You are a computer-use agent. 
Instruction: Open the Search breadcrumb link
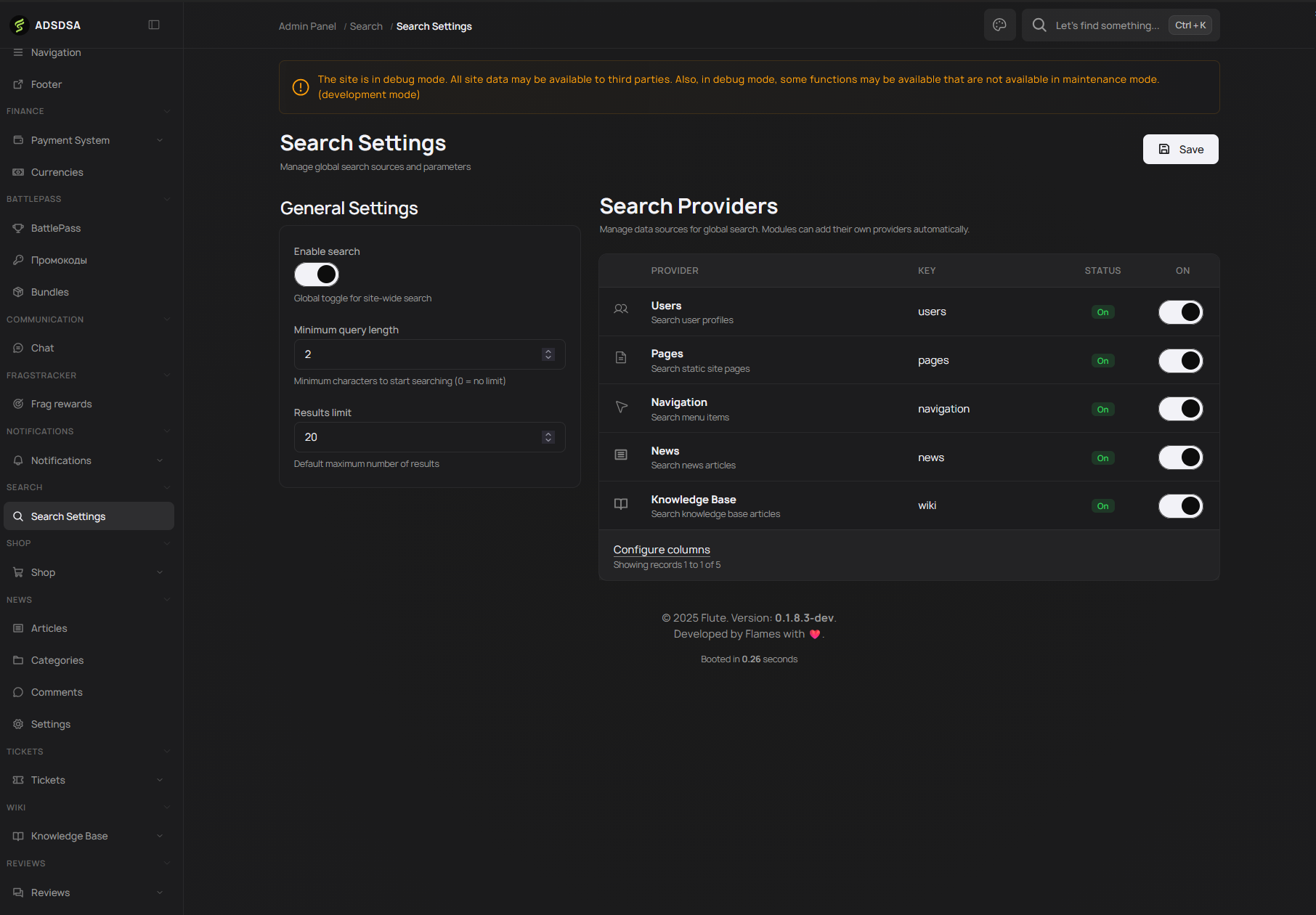point(366,26)
